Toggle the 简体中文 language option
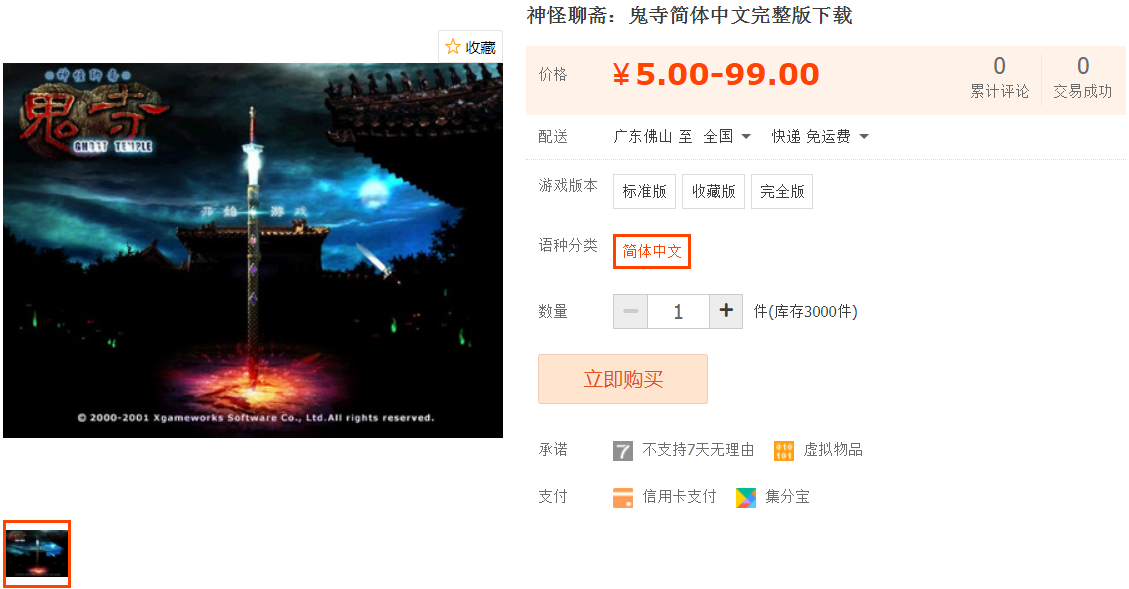The image size is (1129, 589). coord(652,251)
